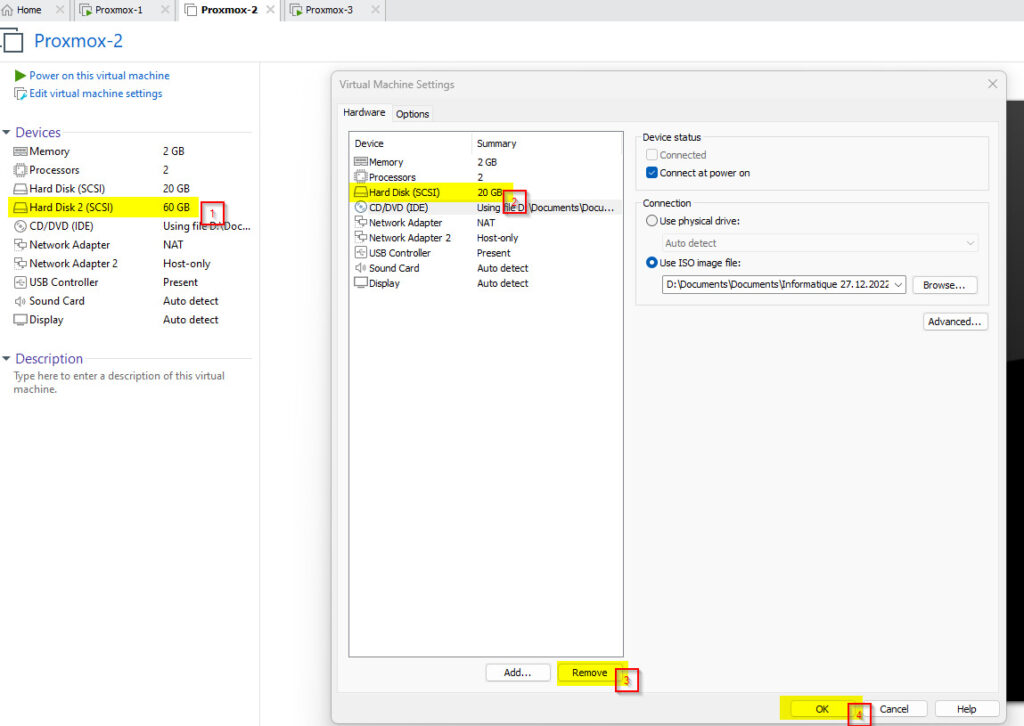Open the Proxmox-1 tab

(118, 10)
